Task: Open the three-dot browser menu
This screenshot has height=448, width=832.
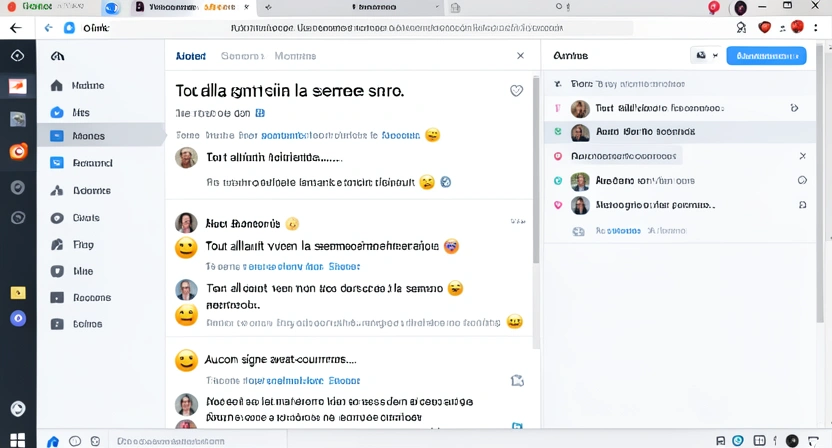Action: pos(816,28)
